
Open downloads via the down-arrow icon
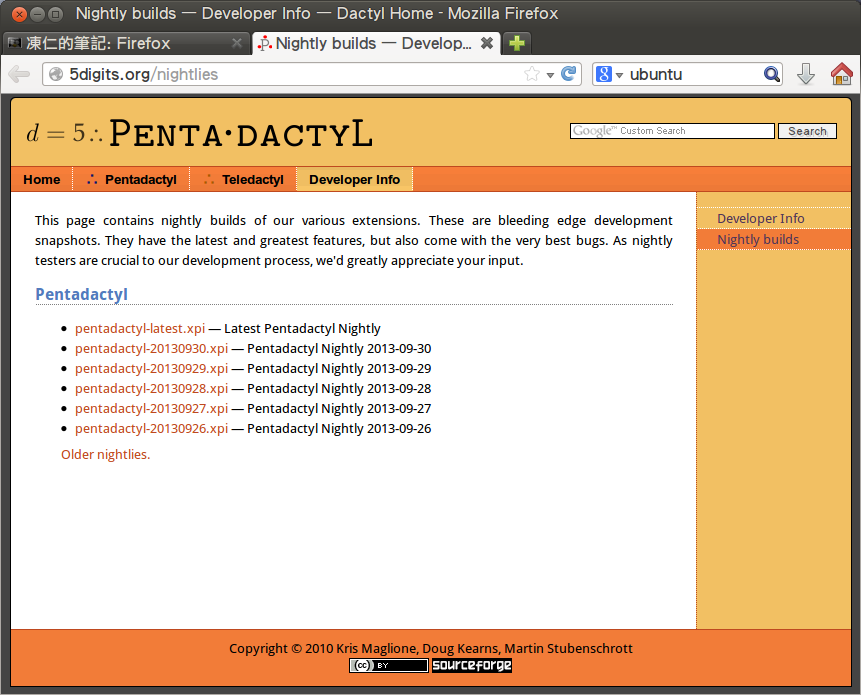[806, 73]
